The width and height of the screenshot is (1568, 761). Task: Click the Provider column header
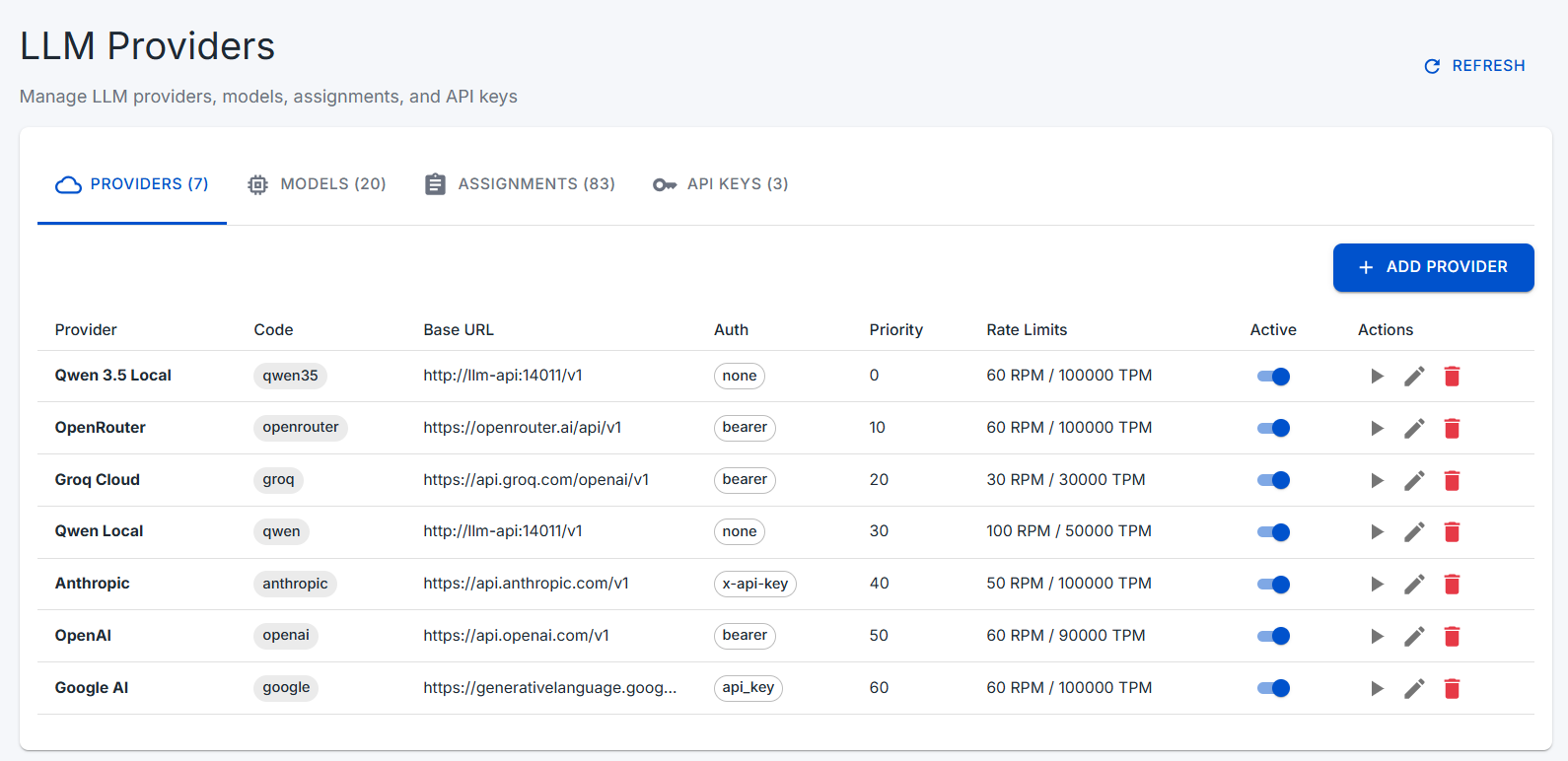click(86, 330)
